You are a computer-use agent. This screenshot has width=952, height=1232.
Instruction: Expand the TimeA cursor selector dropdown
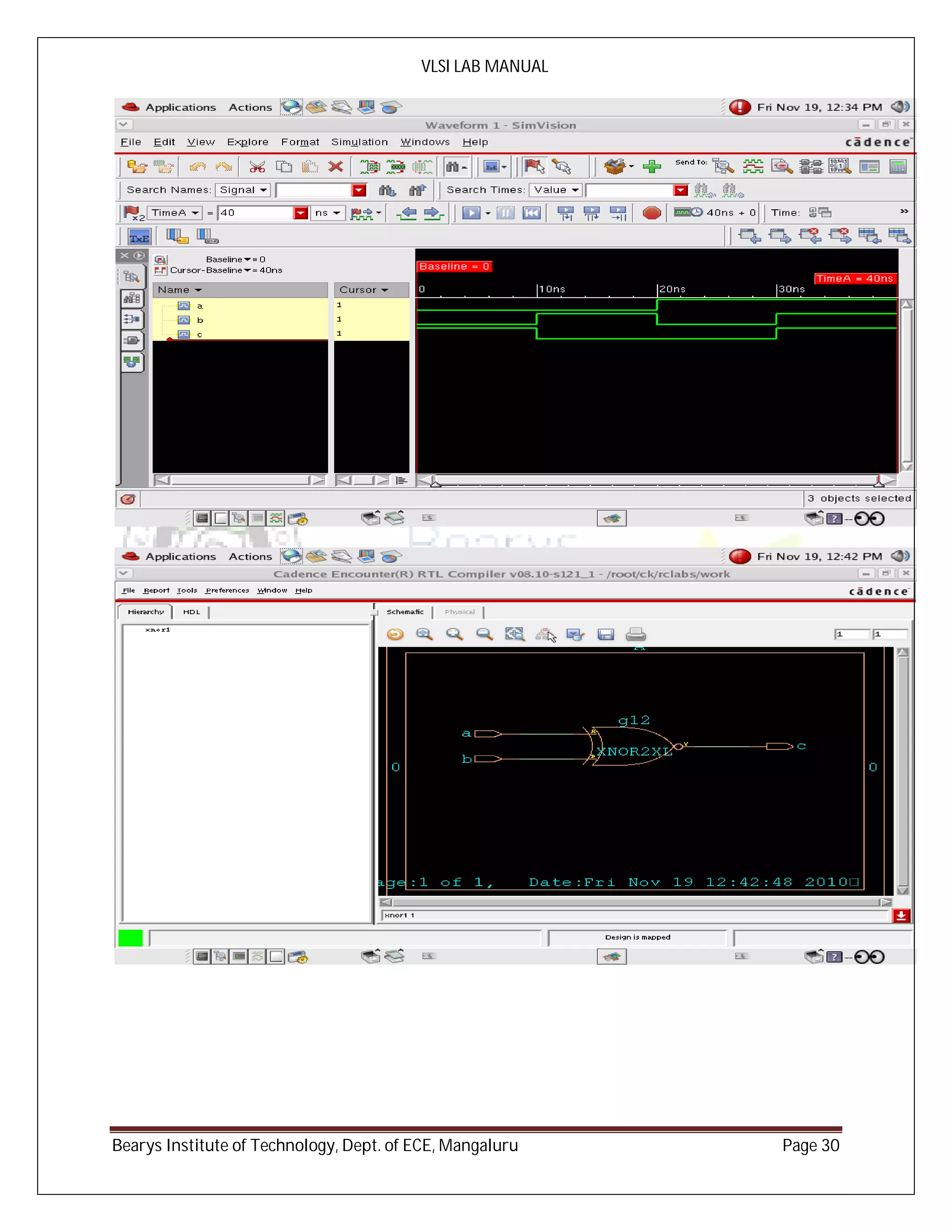[x=175, y=212]
